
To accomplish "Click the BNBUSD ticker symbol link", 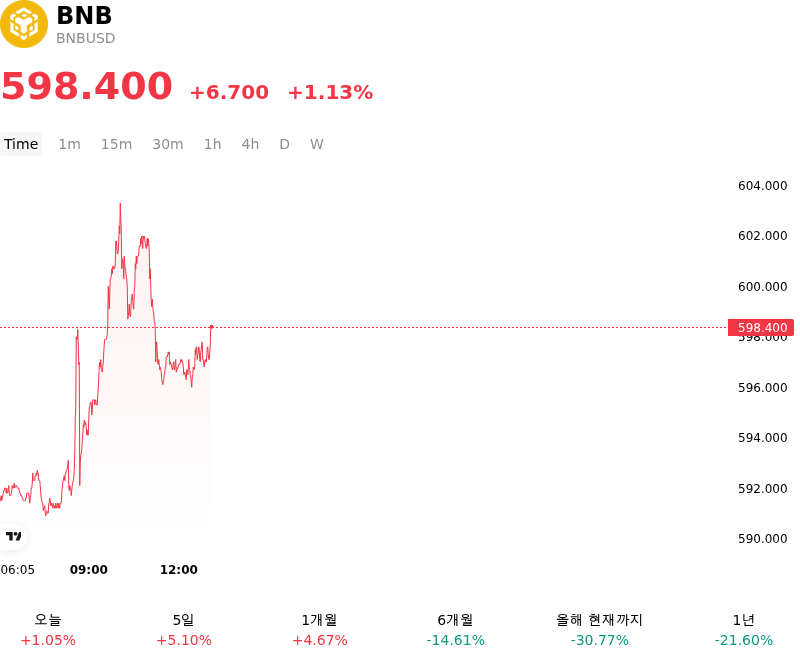I will 86,38.
